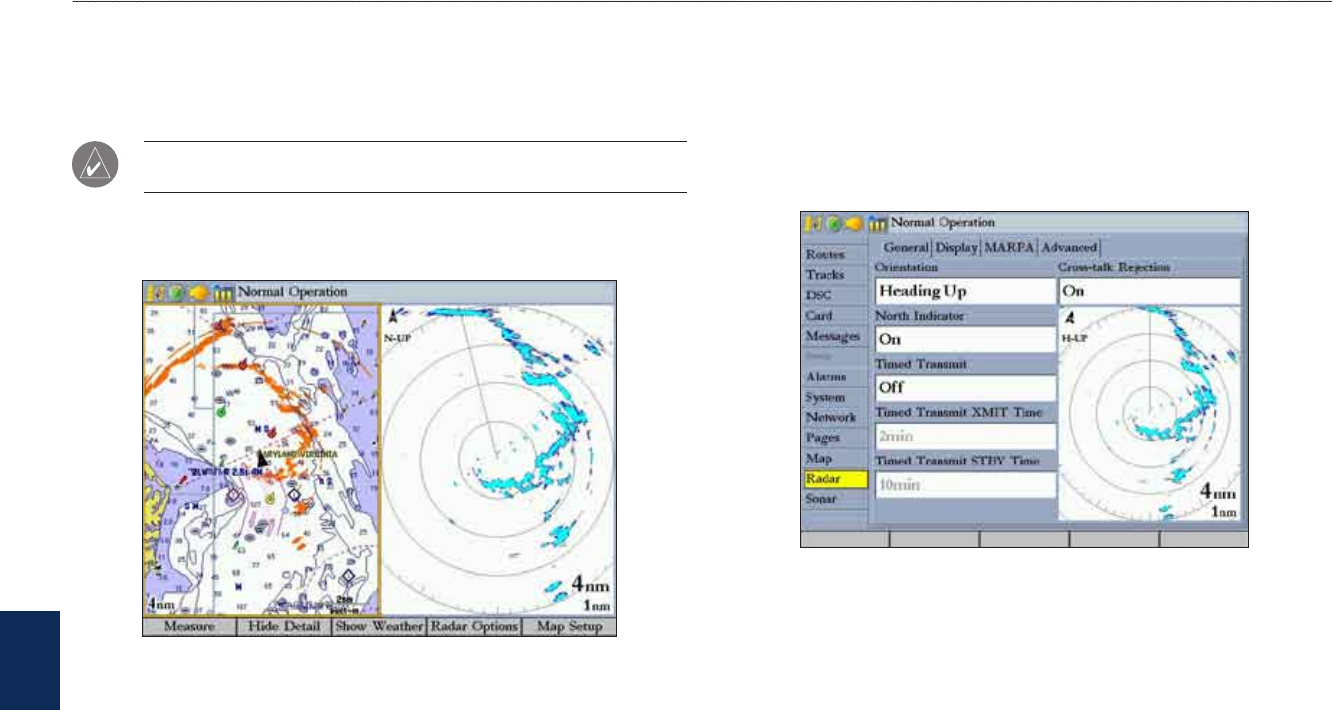Image resolution: width=1333 pixels, height=710 pixels.
Task: Open Radar Options from the soft keys
Action: click(474, 627)
